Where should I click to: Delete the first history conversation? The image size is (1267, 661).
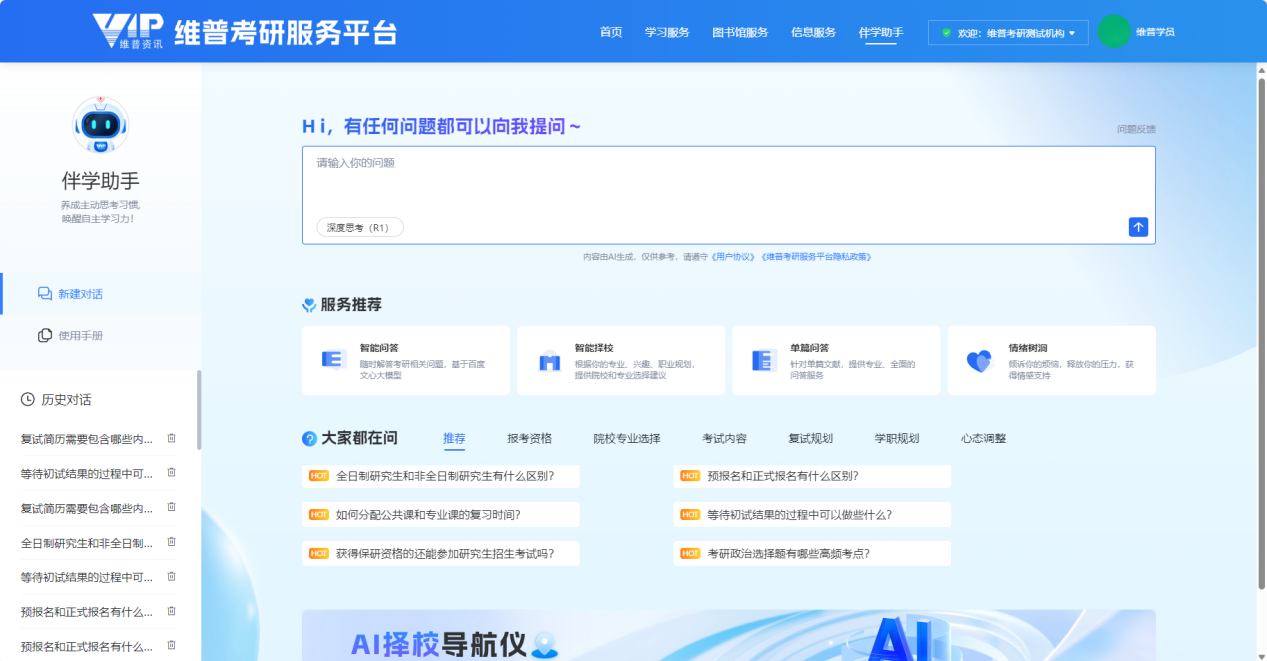point(171,438)
